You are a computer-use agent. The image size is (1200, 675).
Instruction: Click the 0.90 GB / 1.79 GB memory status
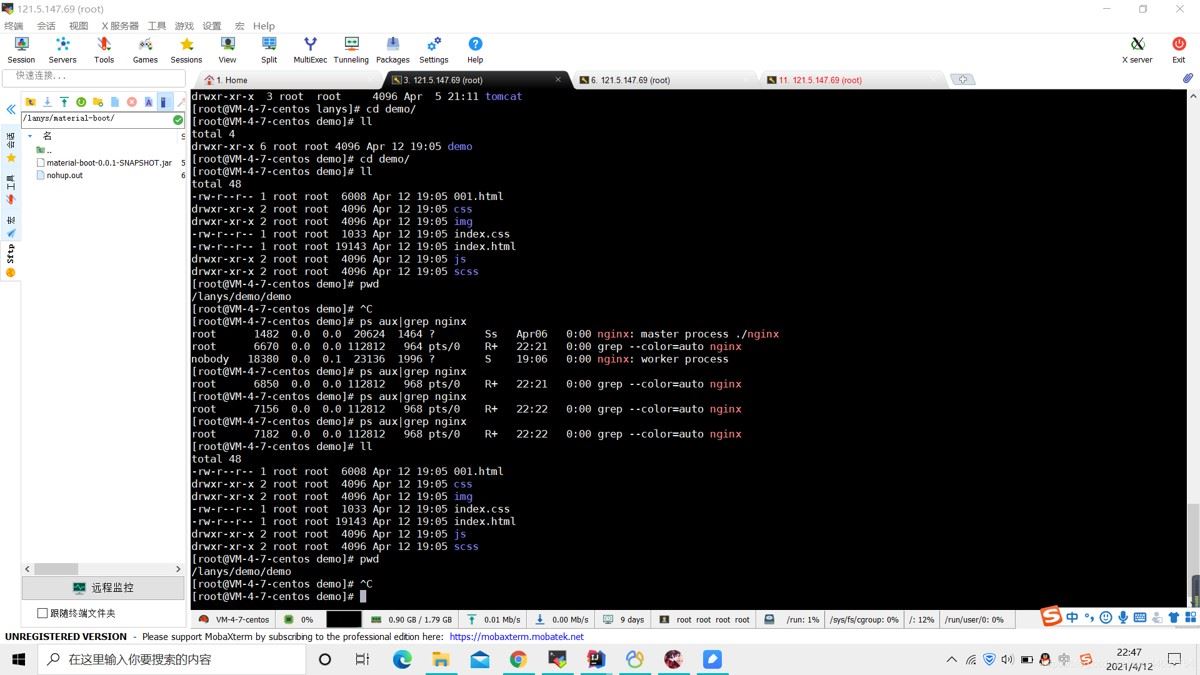[412, 619]
